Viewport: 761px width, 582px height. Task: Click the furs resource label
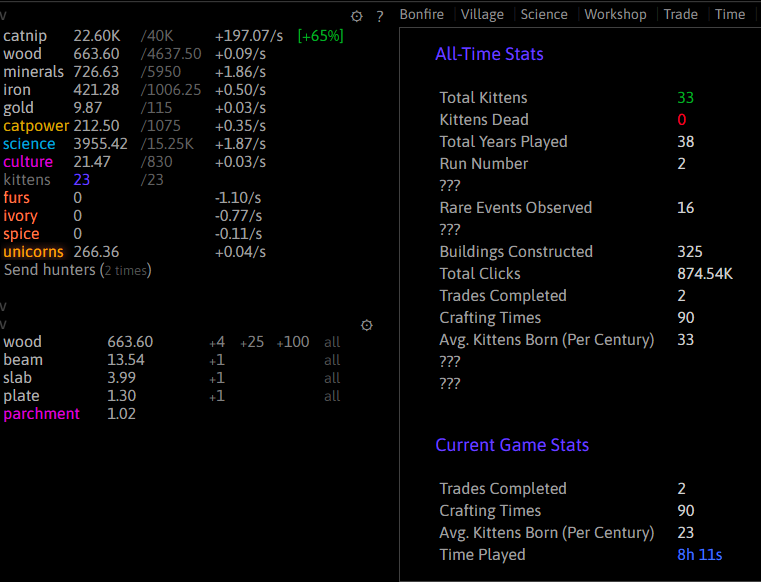[x=17, y=198]
